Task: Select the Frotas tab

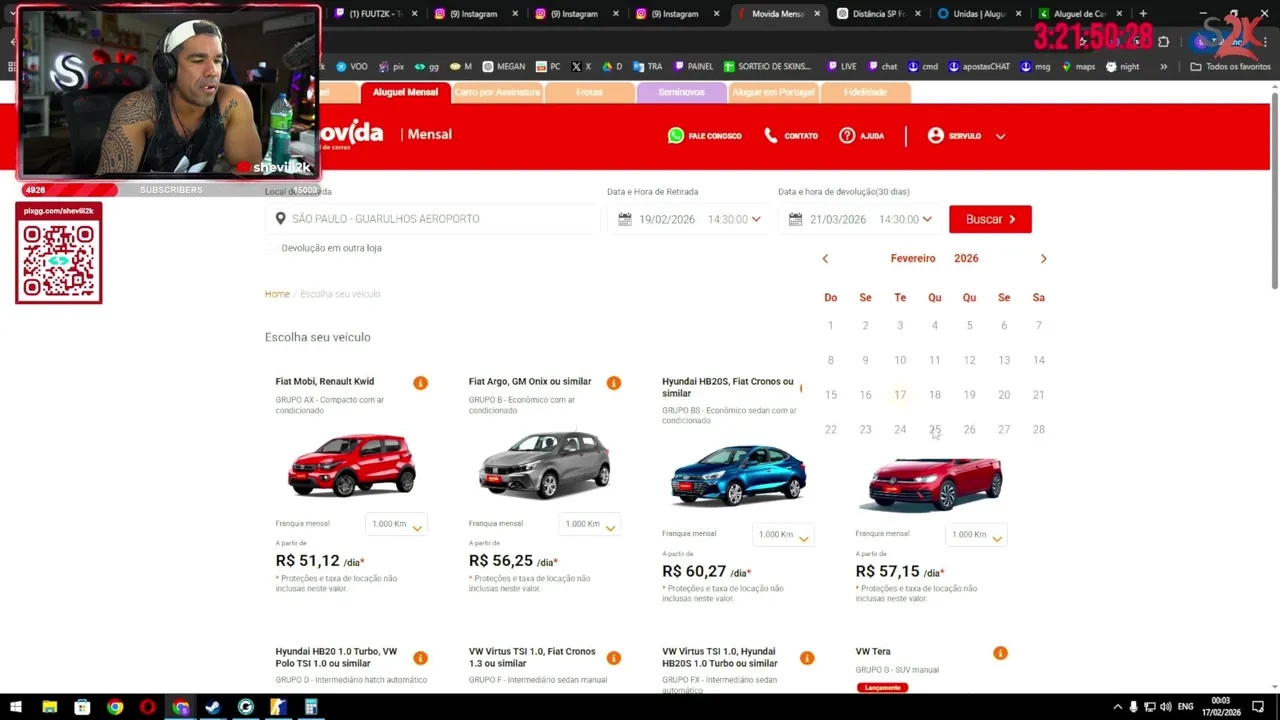Action: [589, 92]
